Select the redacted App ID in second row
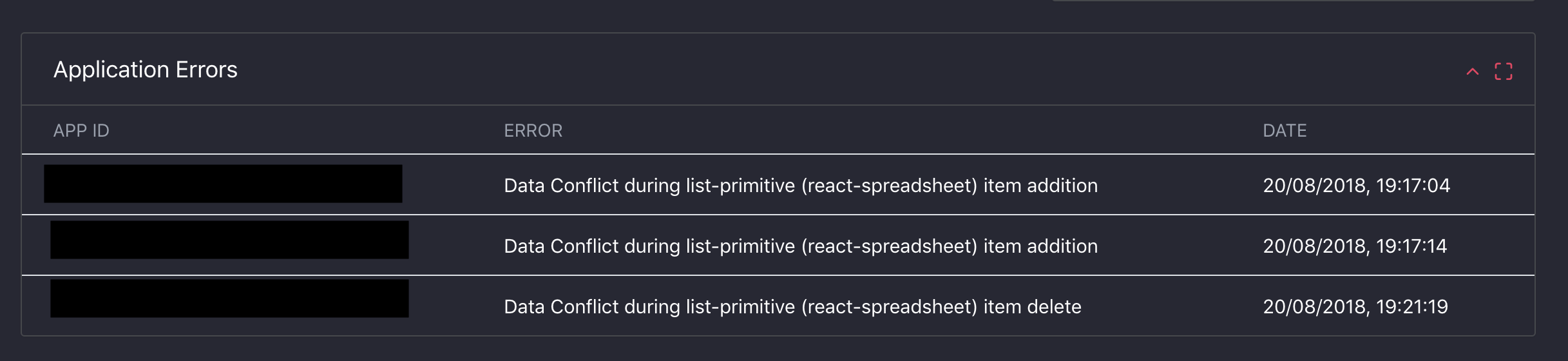The image size is (1568, 361). (229, 240)
